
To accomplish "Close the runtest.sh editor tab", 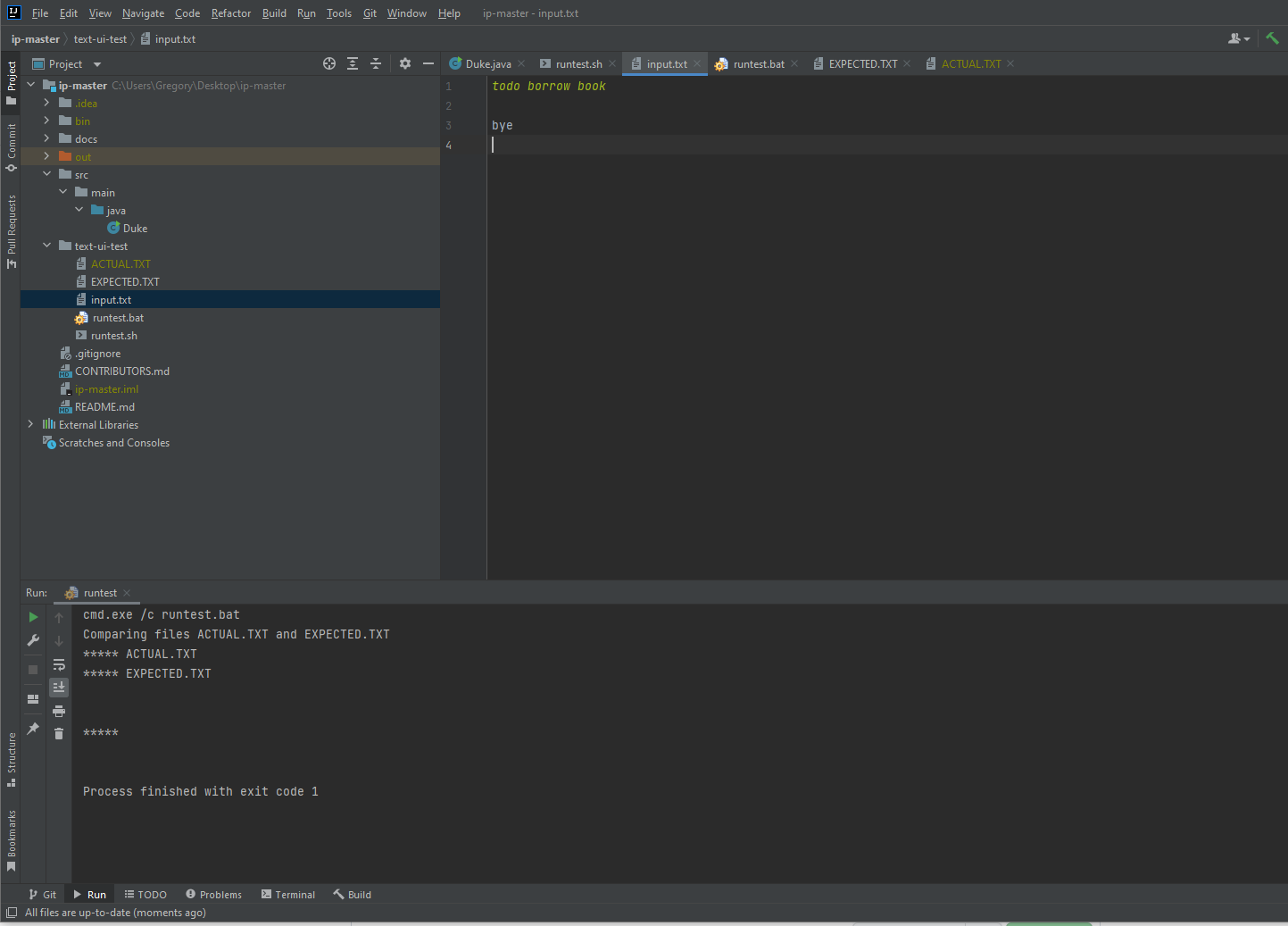I will [612, 64].
